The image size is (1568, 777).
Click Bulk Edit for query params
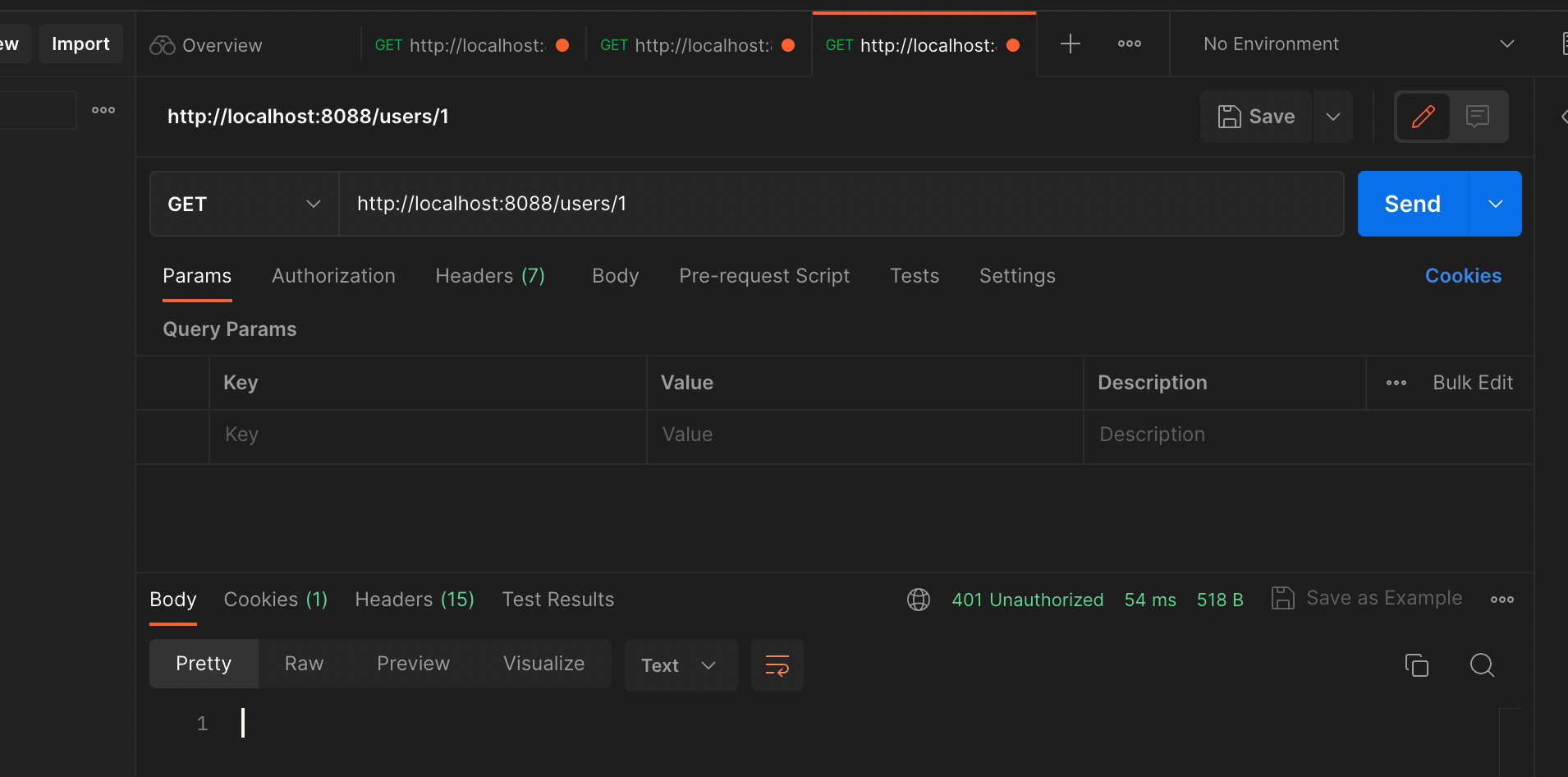1473,383
